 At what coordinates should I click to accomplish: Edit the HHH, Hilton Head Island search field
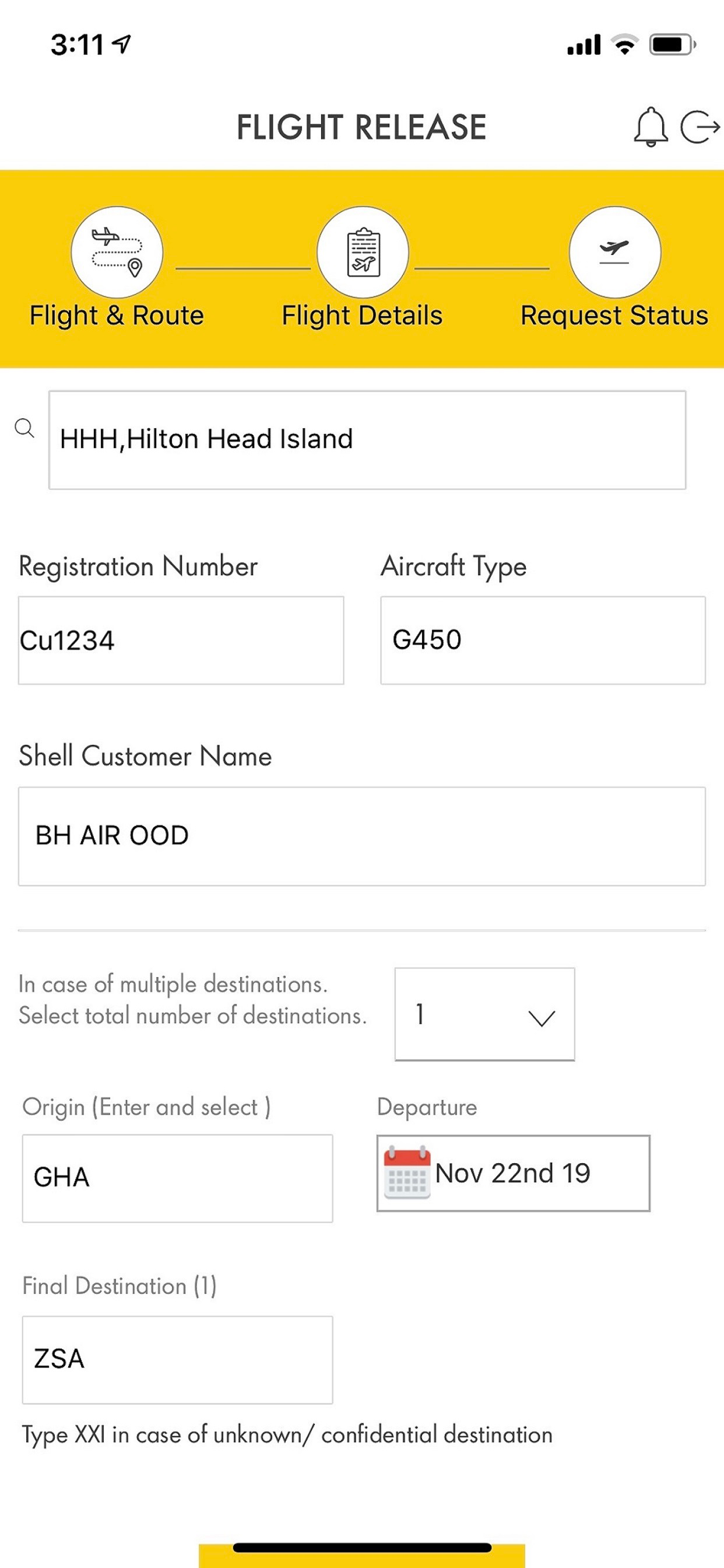coord(367,439)
